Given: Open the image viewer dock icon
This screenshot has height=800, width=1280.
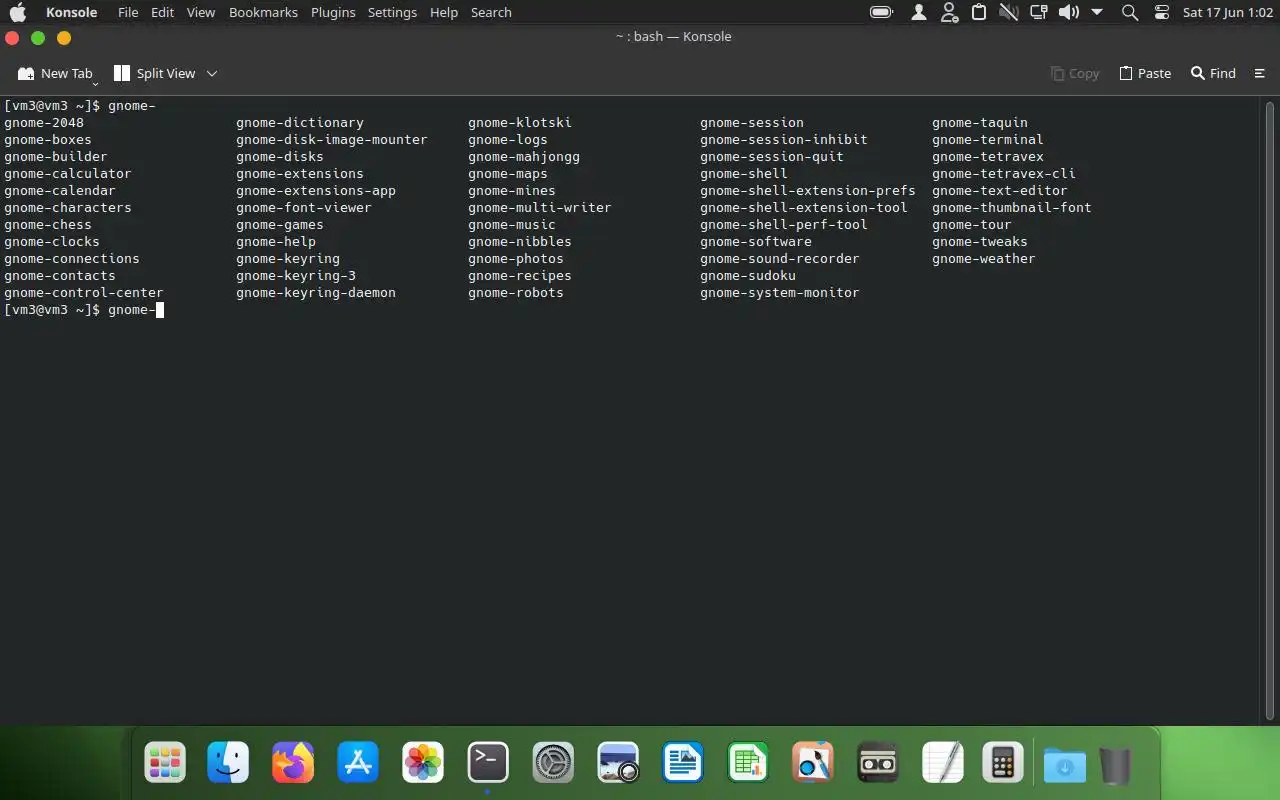Looking at the screenshot, I should [x=618, y=763].
